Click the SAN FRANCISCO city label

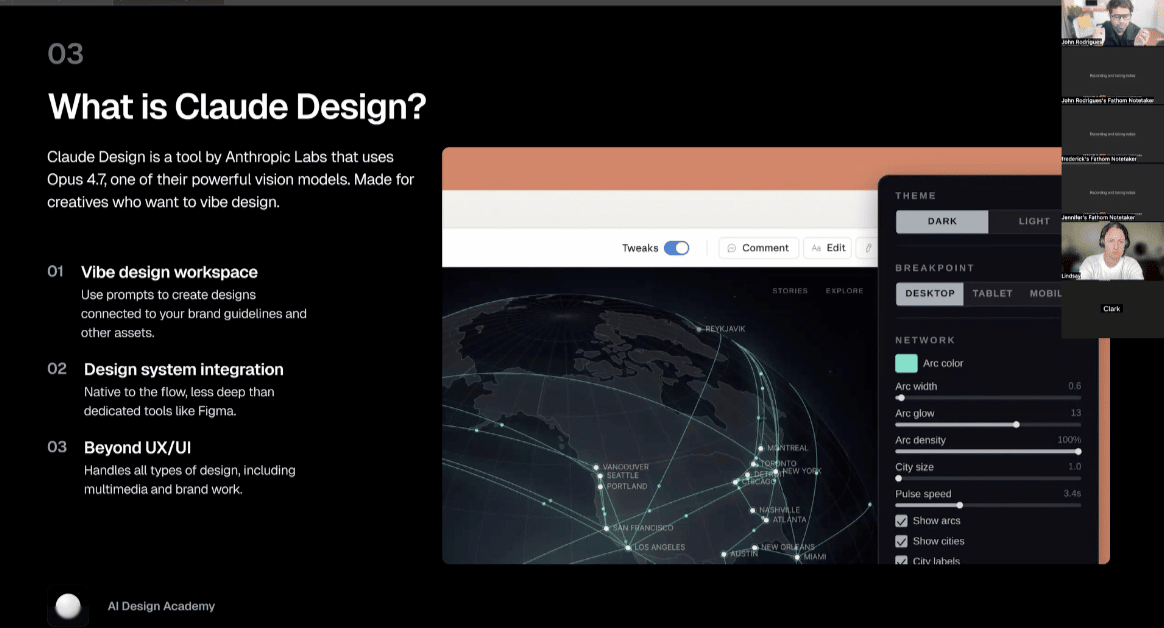[x=643, y=528]
